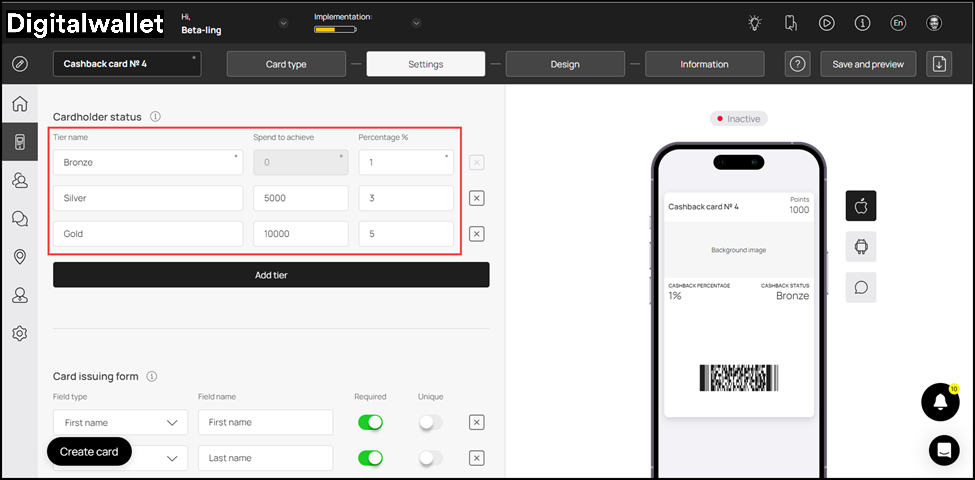The image size is (975, 480).
Task: Open the notifications bell
Action: tap(939, 401)
